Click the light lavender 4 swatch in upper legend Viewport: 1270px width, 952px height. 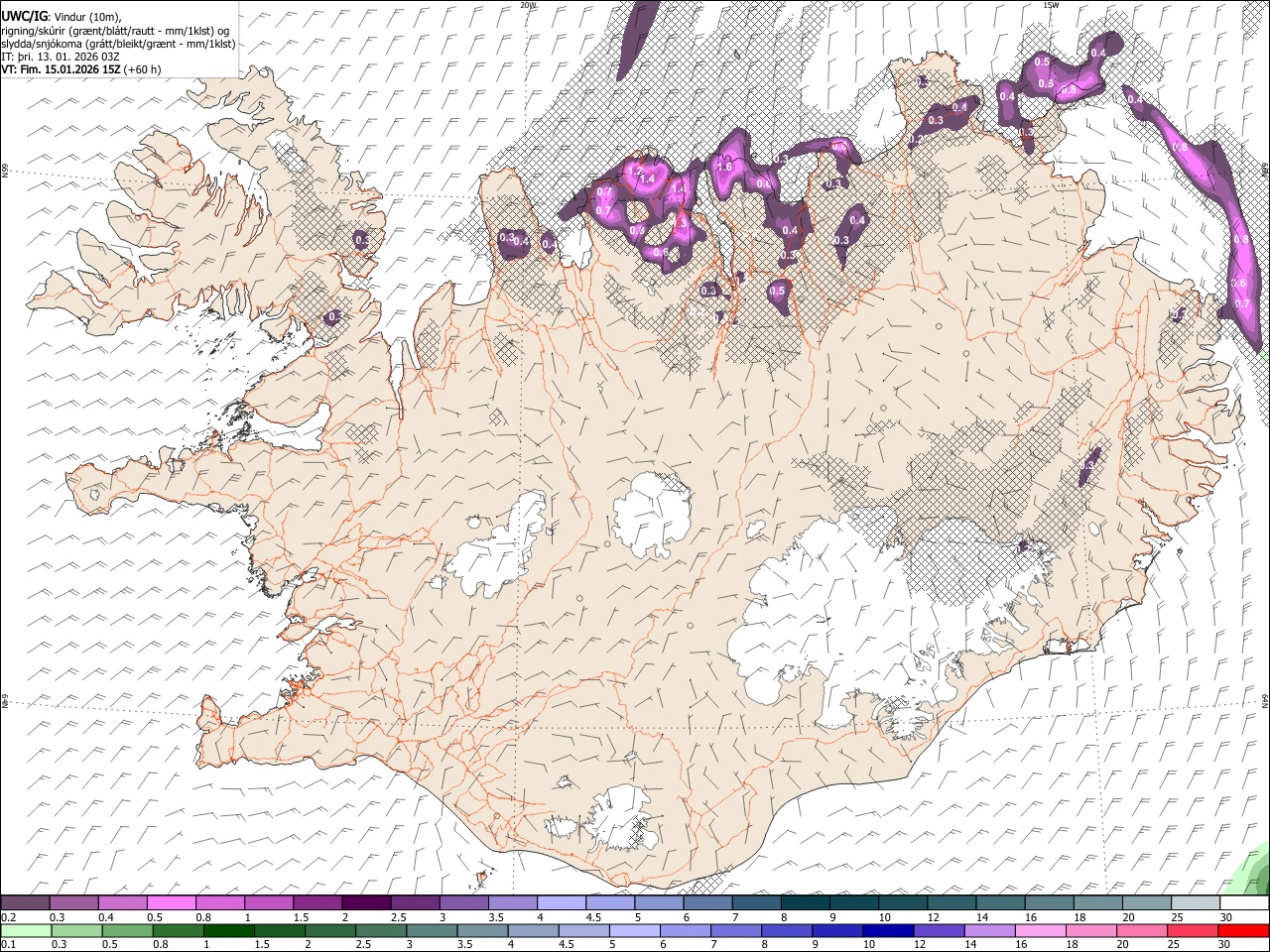point(562,902)
